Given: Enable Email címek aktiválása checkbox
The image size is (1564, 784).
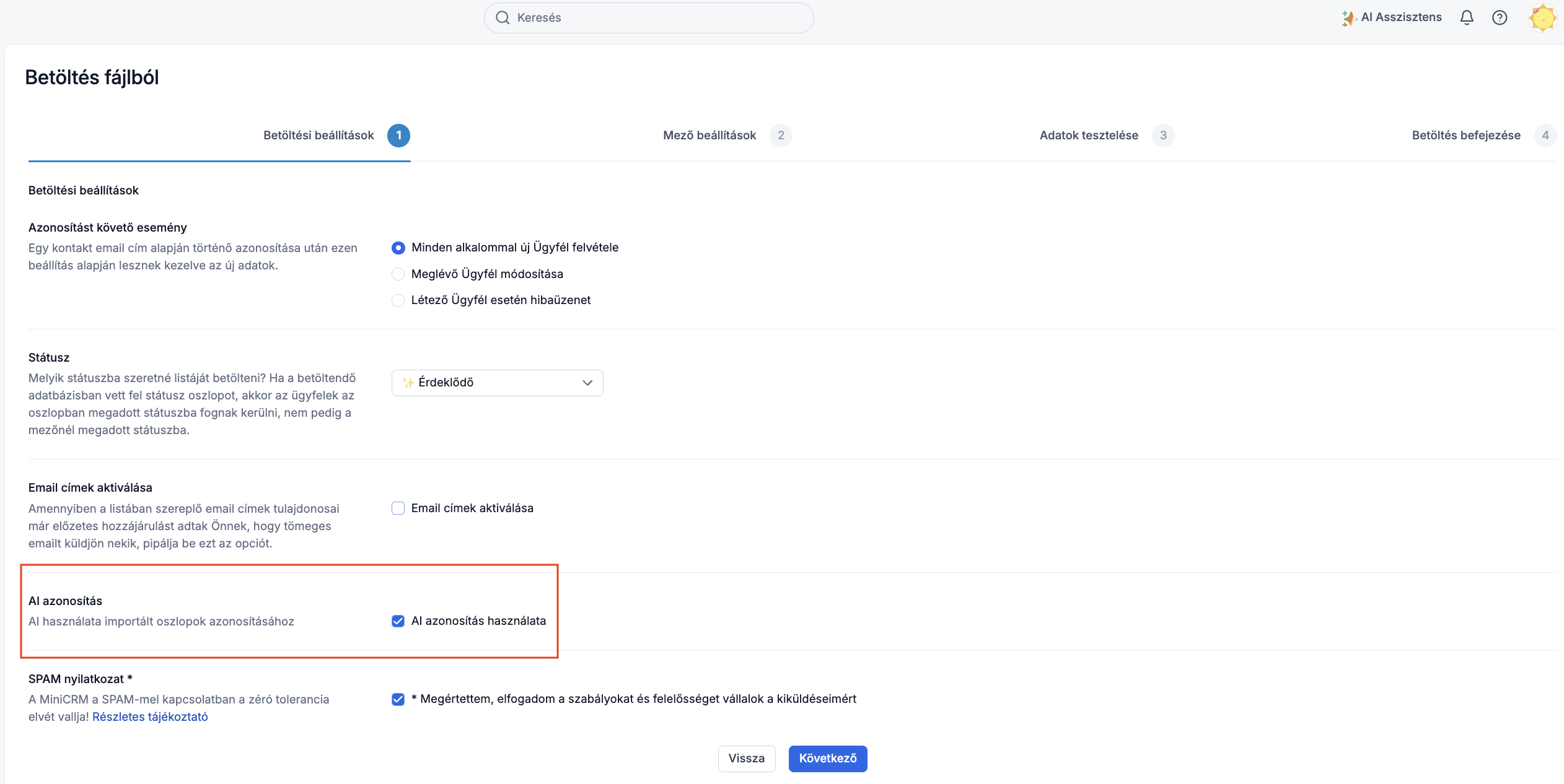Looking at the screenshot, I should pyautogui.click(x=398, y=508).
